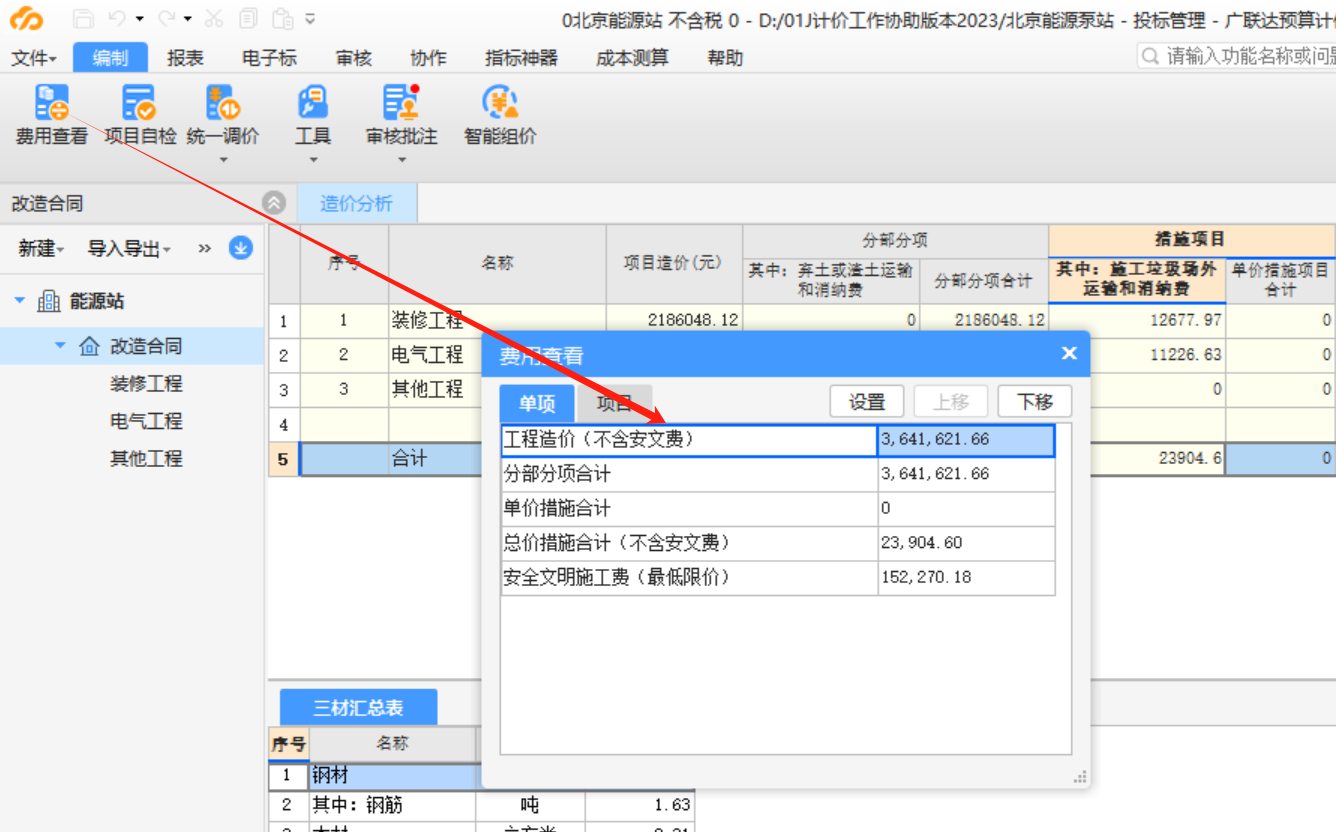1336x832 pixels.
Task: Click the undo arrow icon
Action: [x=117, y=18]
